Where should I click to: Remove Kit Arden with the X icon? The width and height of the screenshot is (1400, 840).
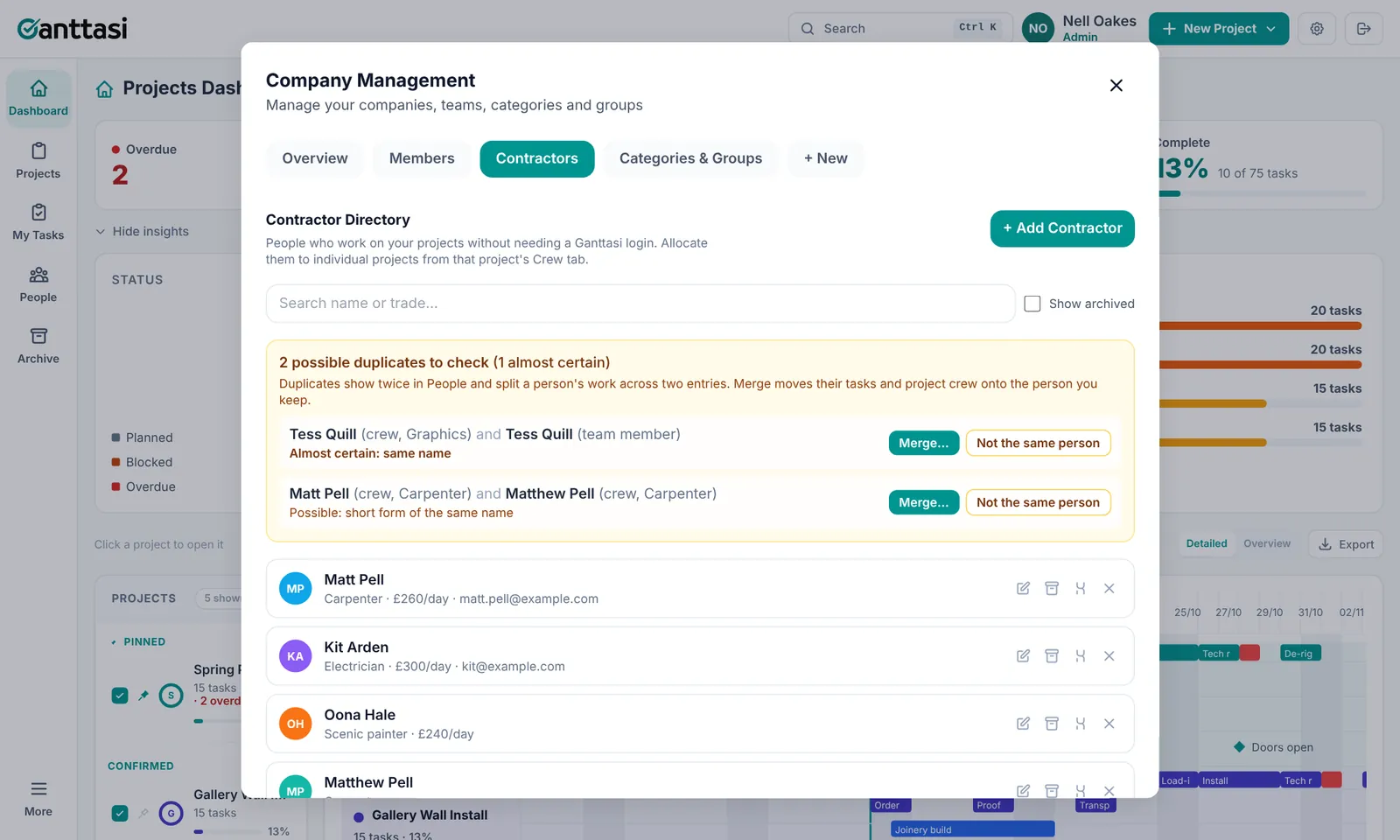[1109, 656]
